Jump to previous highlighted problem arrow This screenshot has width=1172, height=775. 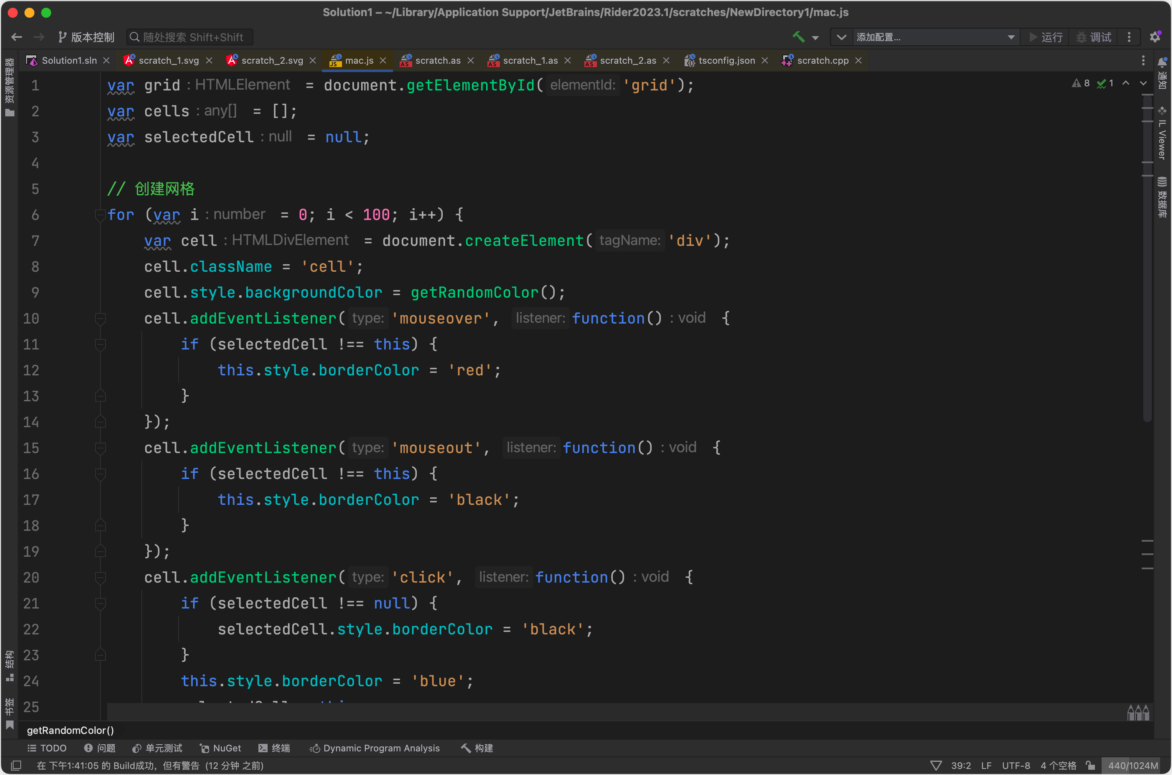coord(1126,84)
